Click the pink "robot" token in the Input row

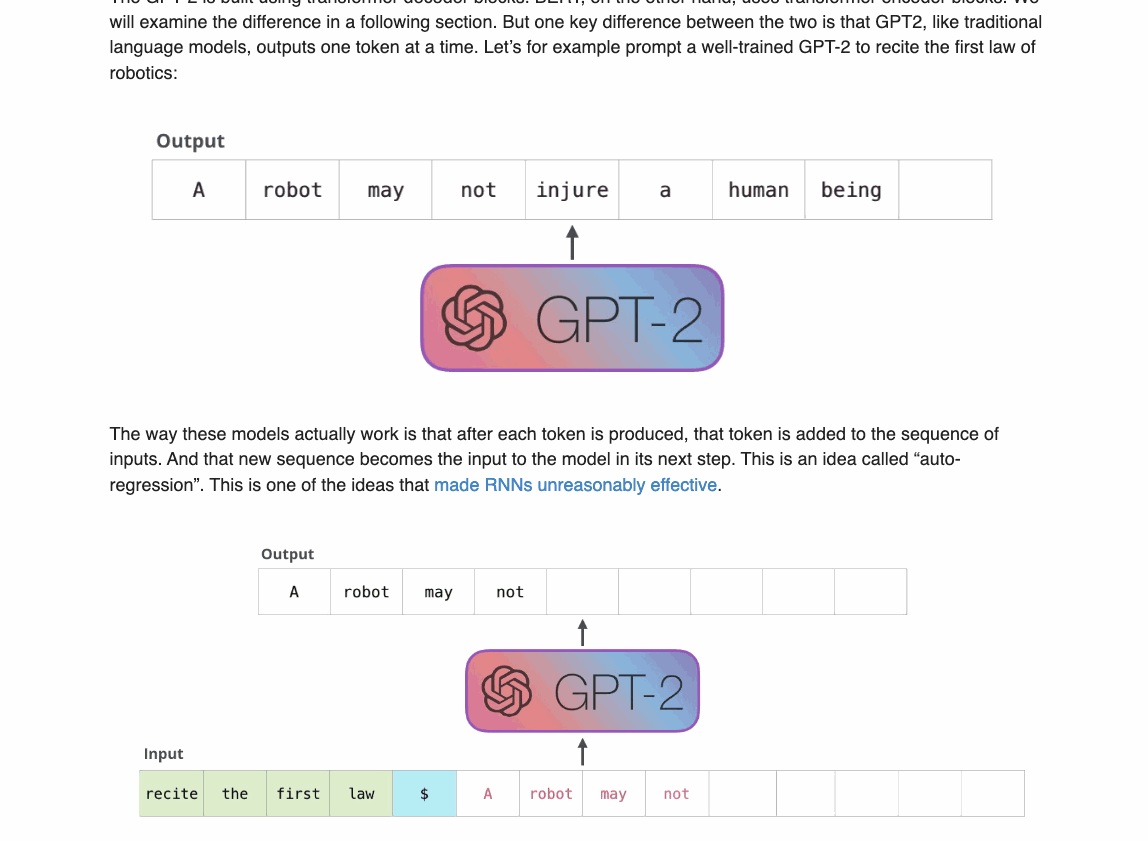tap(551, 794)
